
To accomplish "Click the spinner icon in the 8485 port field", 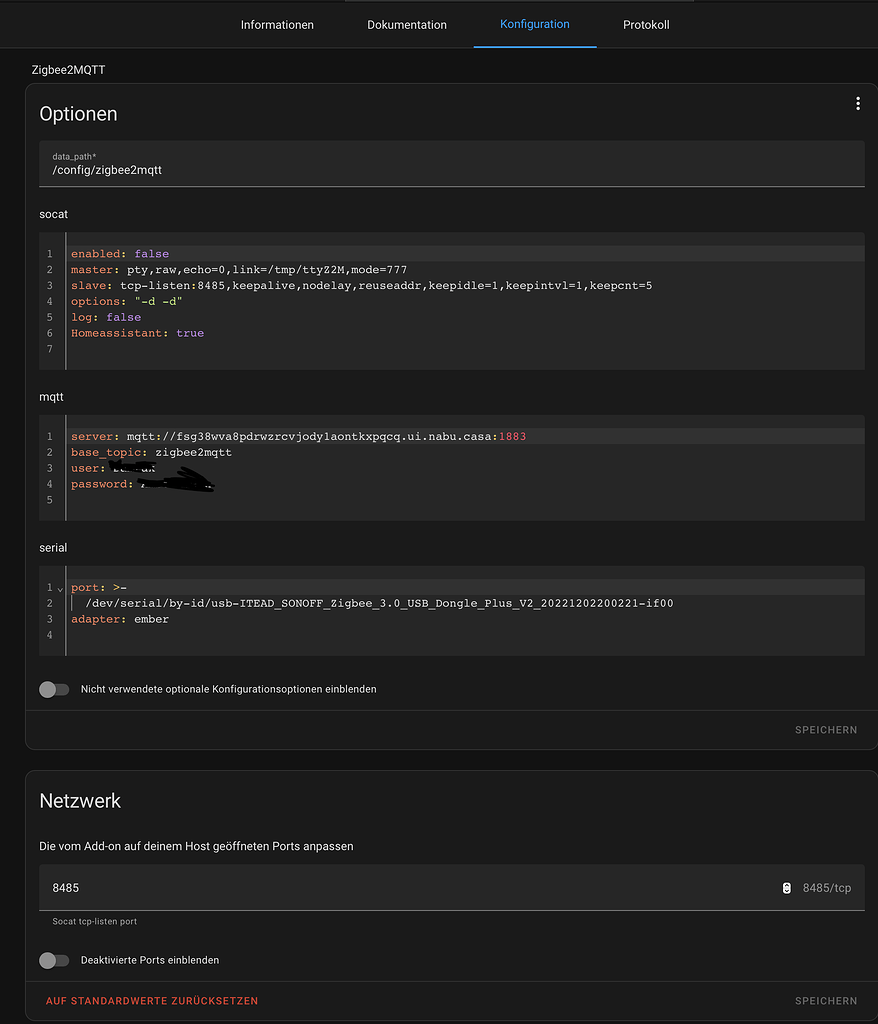I will pyautogui.click(x=786, y=888).
